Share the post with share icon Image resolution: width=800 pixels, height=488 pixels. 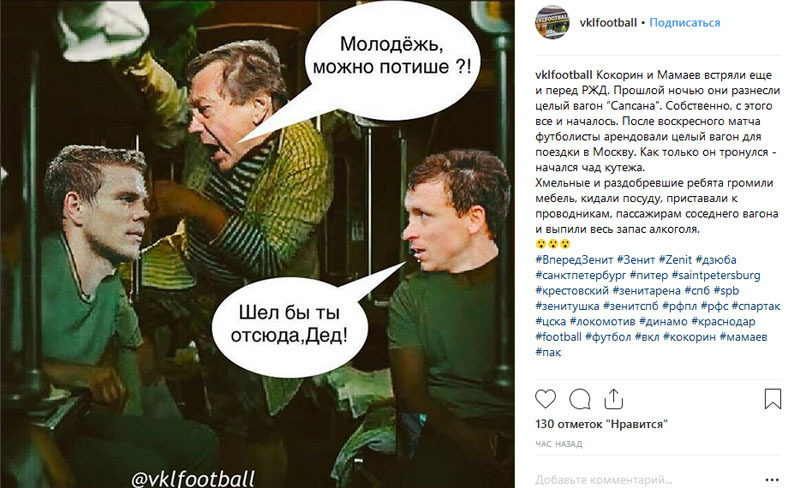[x=613, y=399]
